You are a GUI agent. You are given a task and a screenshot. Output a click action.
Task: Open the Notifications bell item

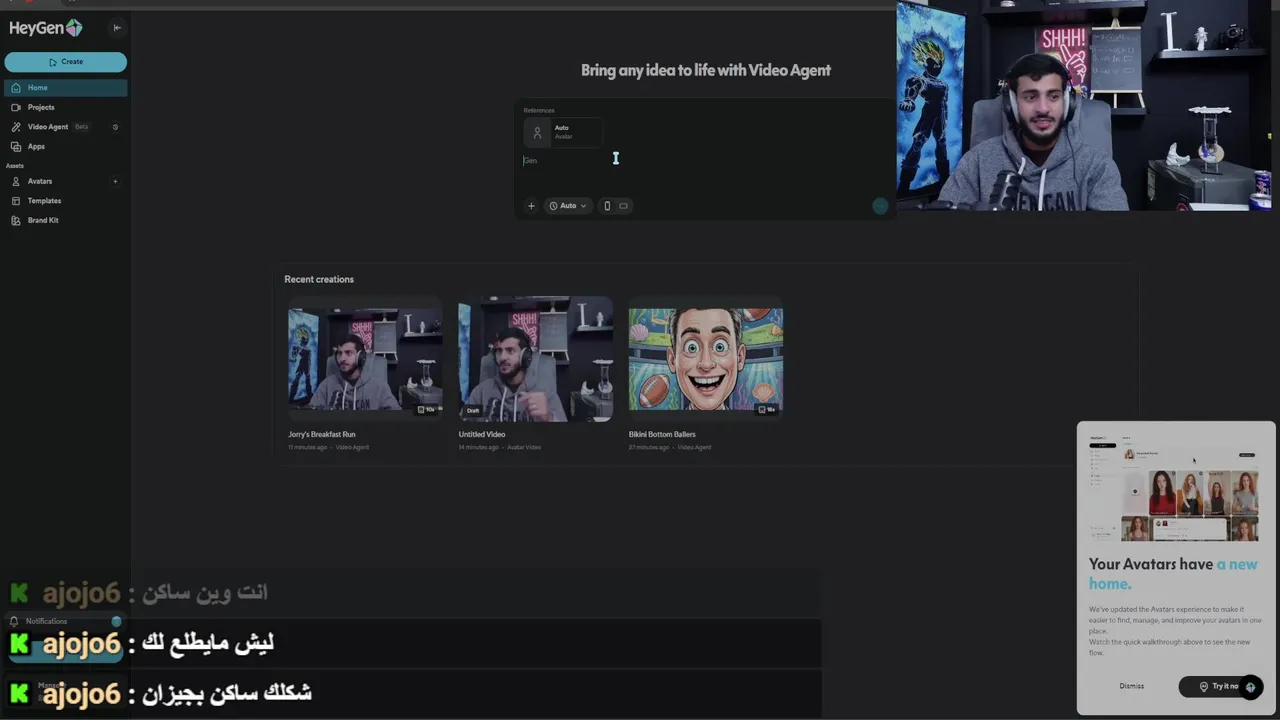(x=65, y=621)
